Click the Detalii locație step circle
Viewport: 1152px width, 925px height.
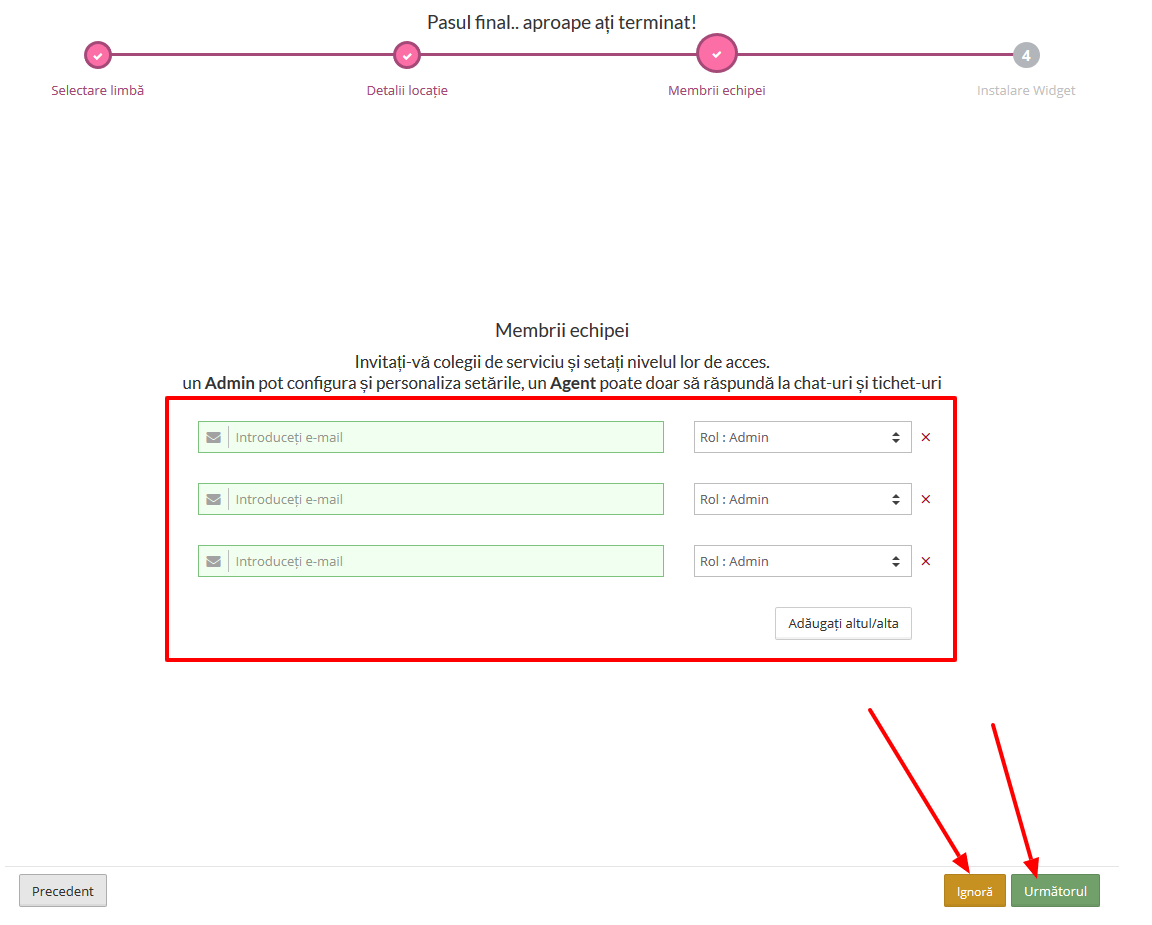pyautogui.click(x=406, y=55)
